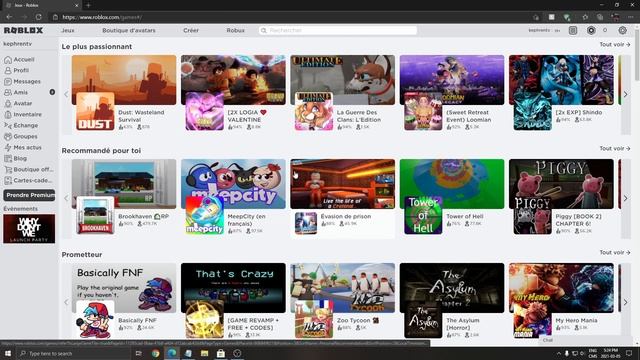Open the That's Crazy banner thumbnail
Image resolution: width=640 pixels, height=360 pixels.
tap(233, 288)
